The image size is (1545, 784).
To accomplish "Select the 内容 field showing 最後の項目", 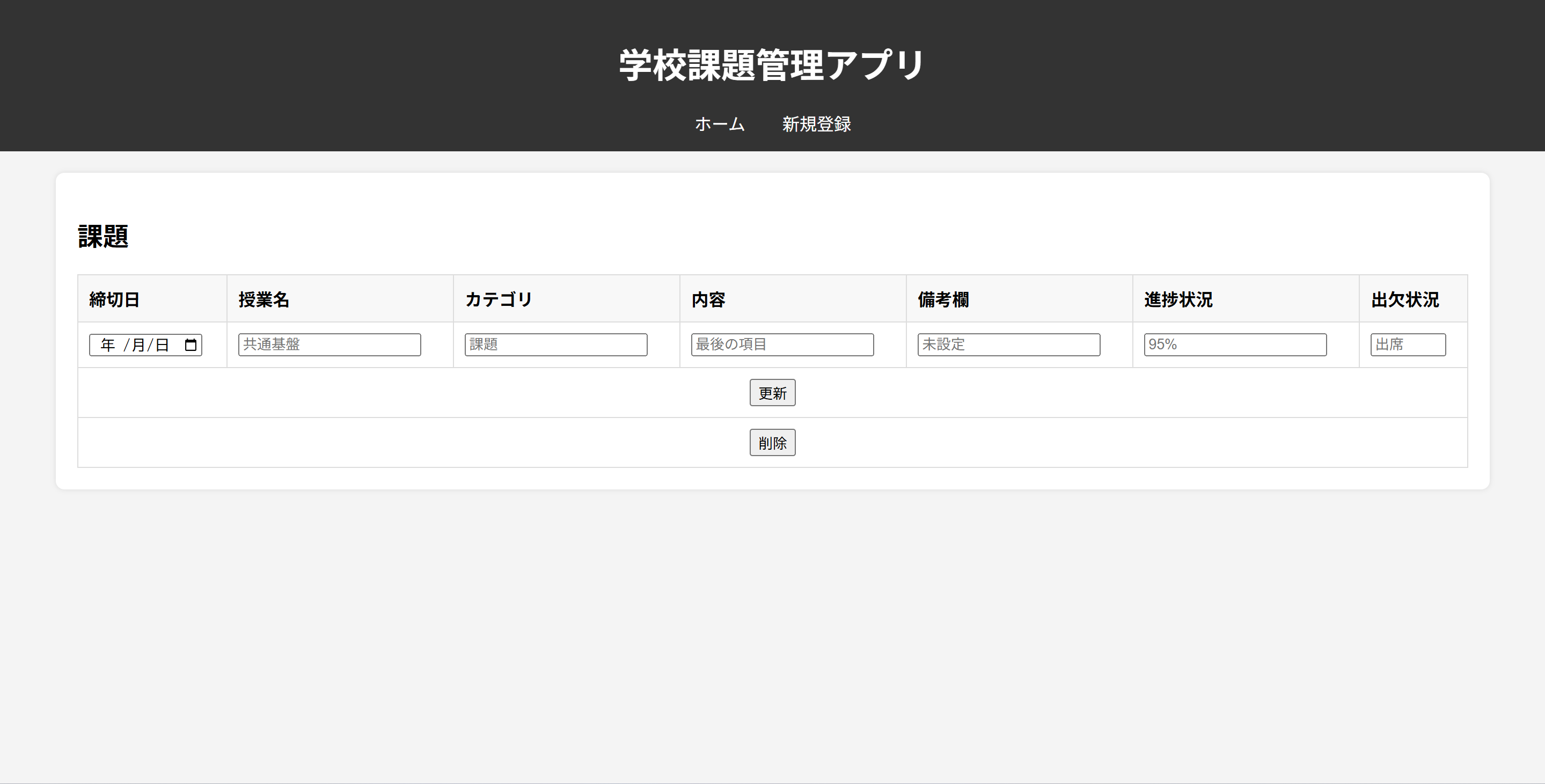I will [x=781, y=345].
